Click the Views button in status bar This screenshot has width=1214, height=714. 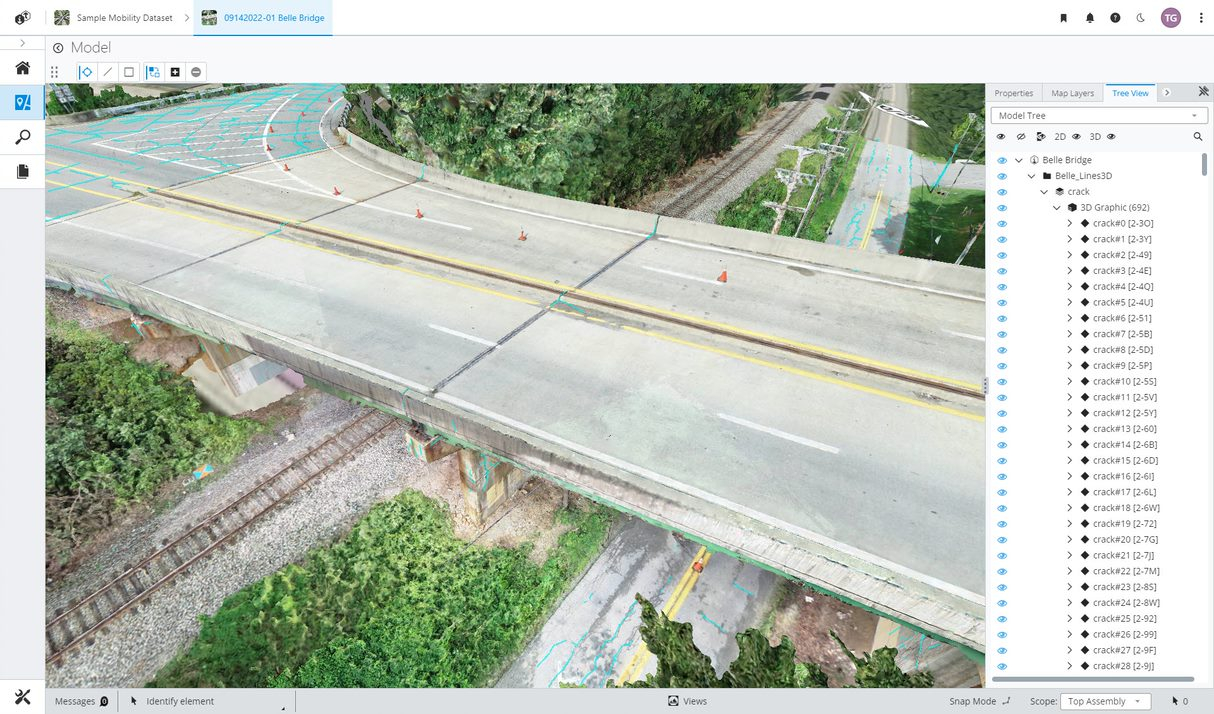point(687,701)
